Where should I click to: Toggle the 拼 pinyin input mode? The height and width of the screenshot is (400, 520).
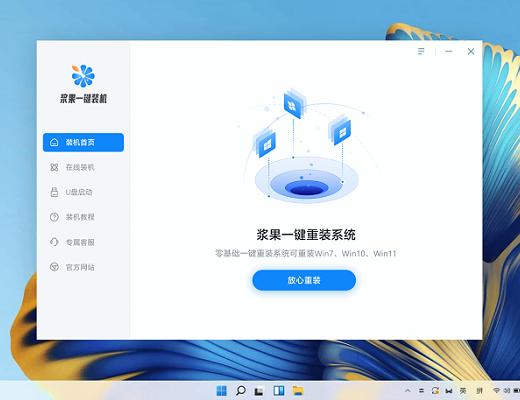(479, 391)
